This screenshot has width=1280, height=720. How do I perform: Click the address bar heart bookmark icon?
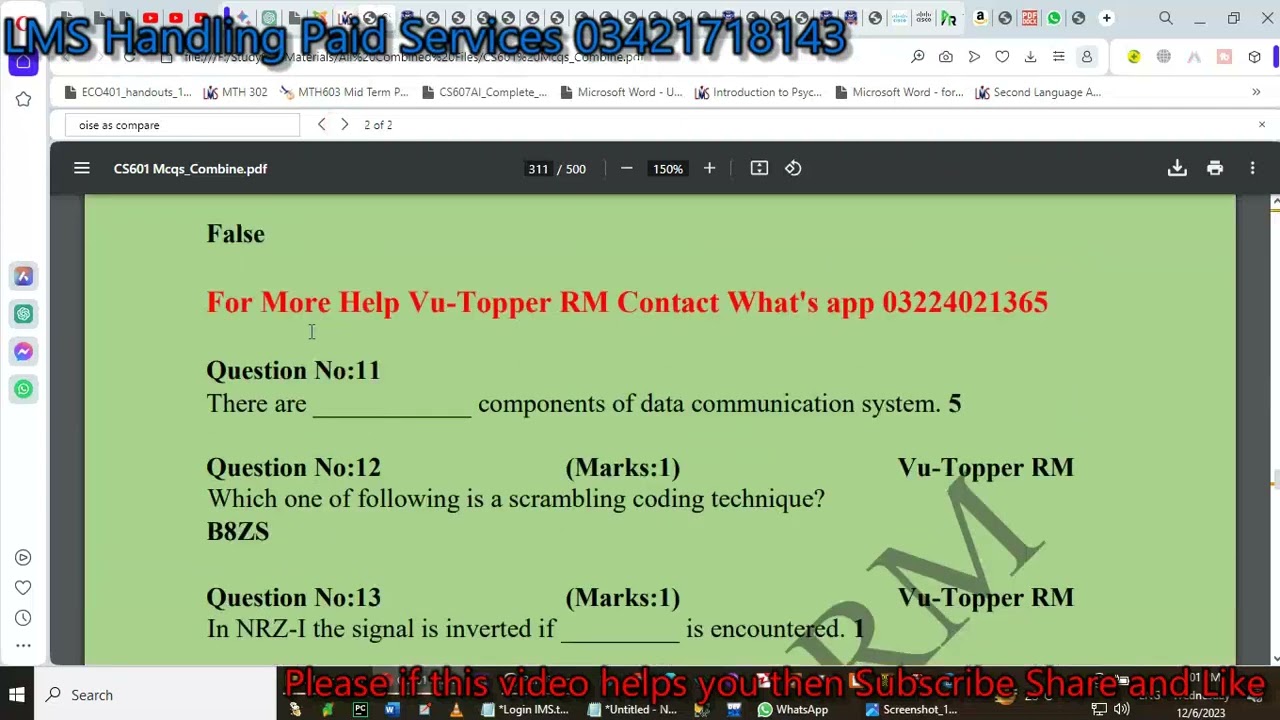pos(1002,57)
